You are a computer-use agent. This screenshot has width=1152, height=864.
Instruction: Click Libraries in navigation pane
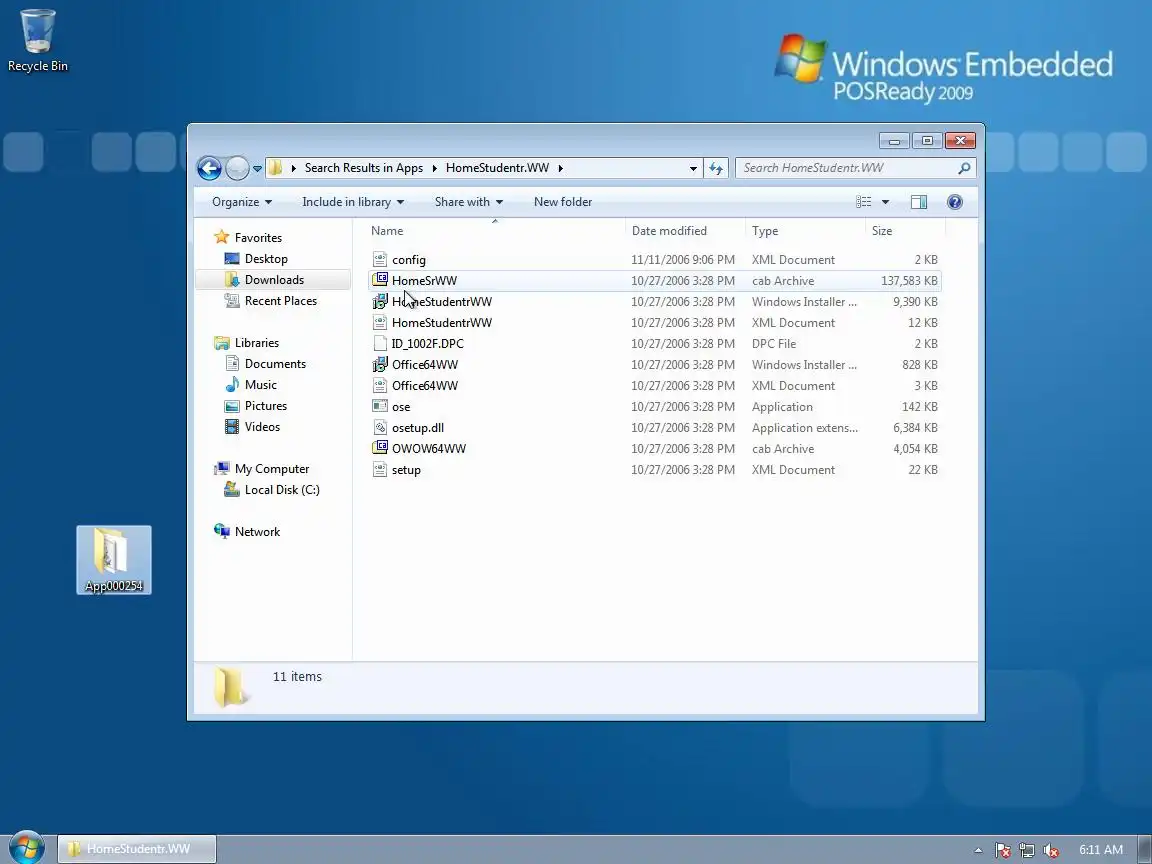256,342
